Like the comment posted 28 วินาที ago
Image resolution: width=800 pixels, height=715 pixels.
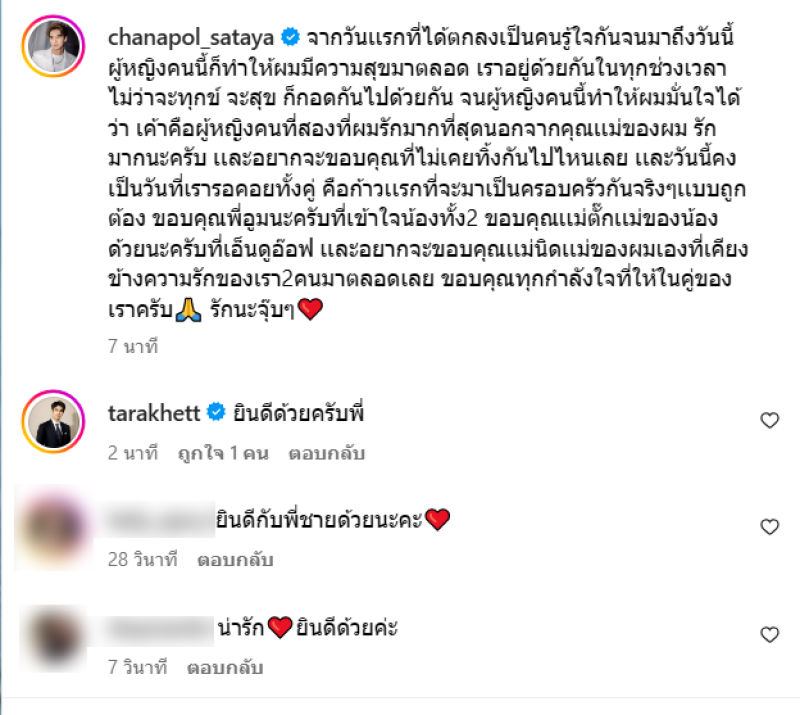(769, 527)
